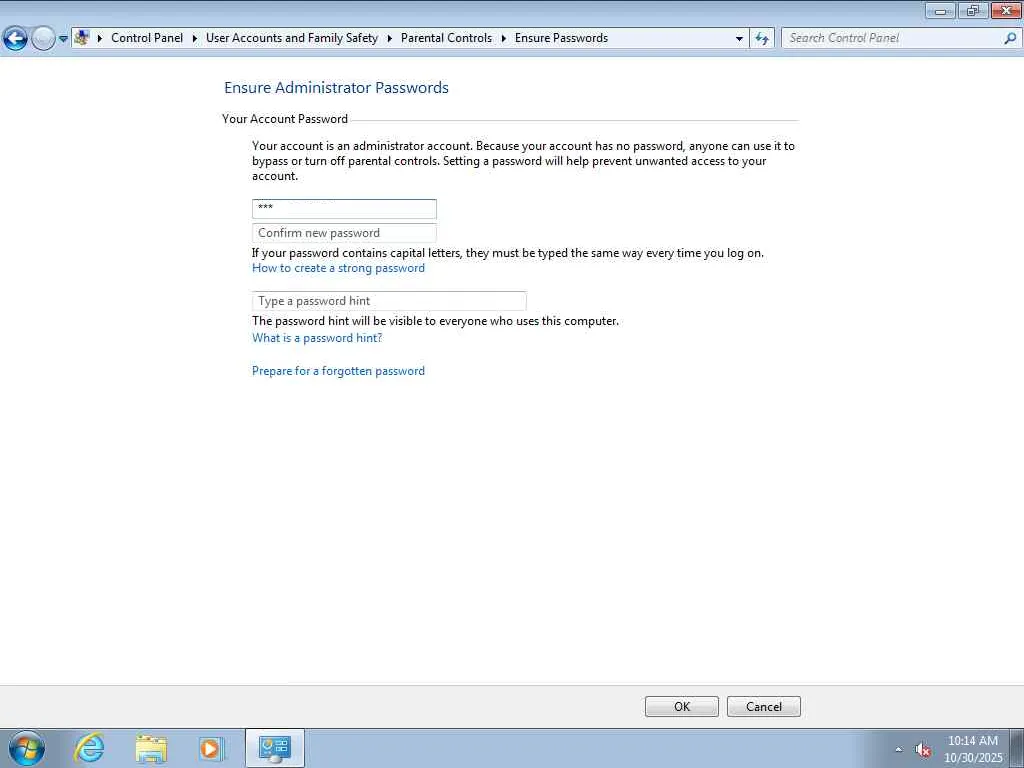Viewport: 1024px width, 768px height.
Task: Click the Control Panel icon in address bar
Action: [82, 38]
